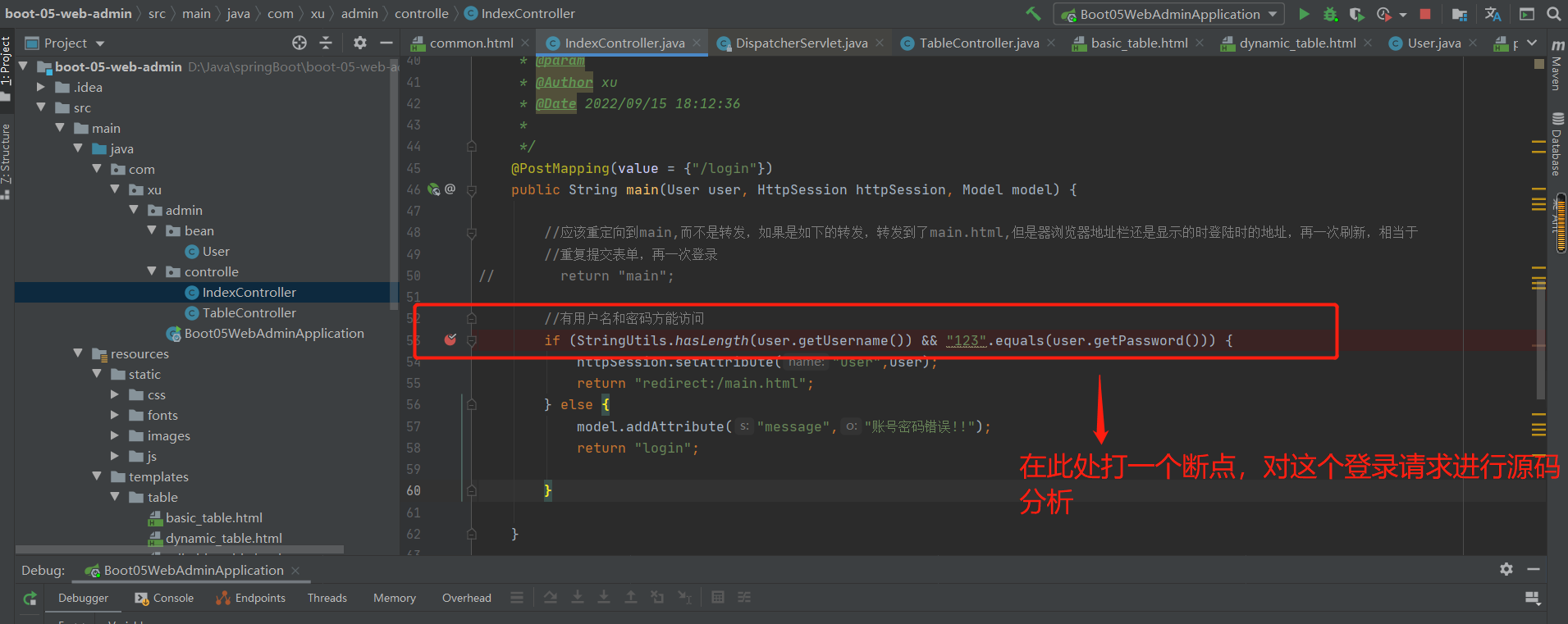
Task: Open the Threads debug tab
Action: [x=327, y=598]
